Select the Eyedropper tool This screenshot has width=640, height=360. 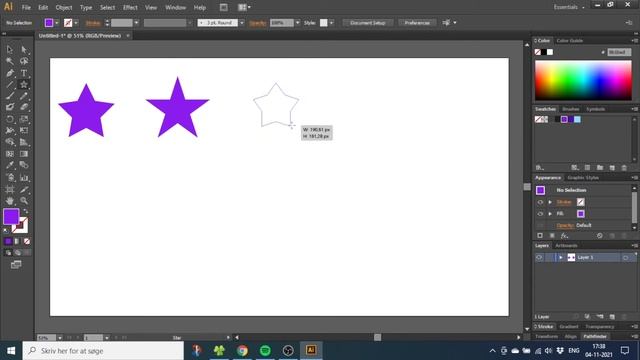coord(10,165)
